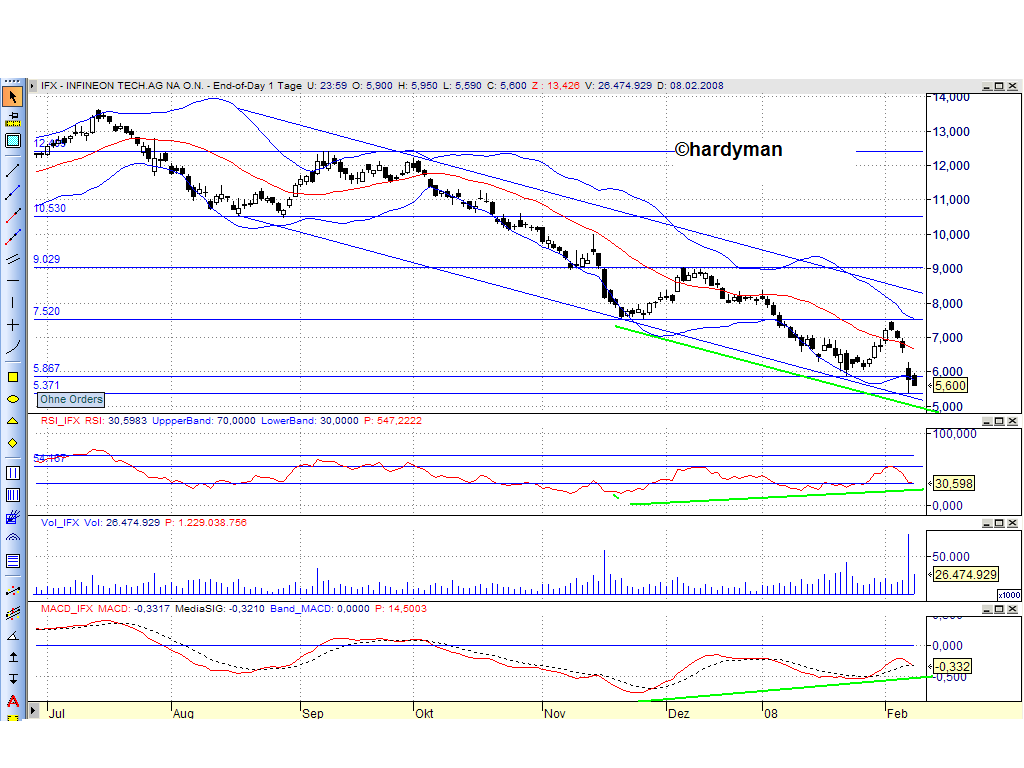
Task: Select the yellow ellipse drawing tool
Action: coord(12,400)
